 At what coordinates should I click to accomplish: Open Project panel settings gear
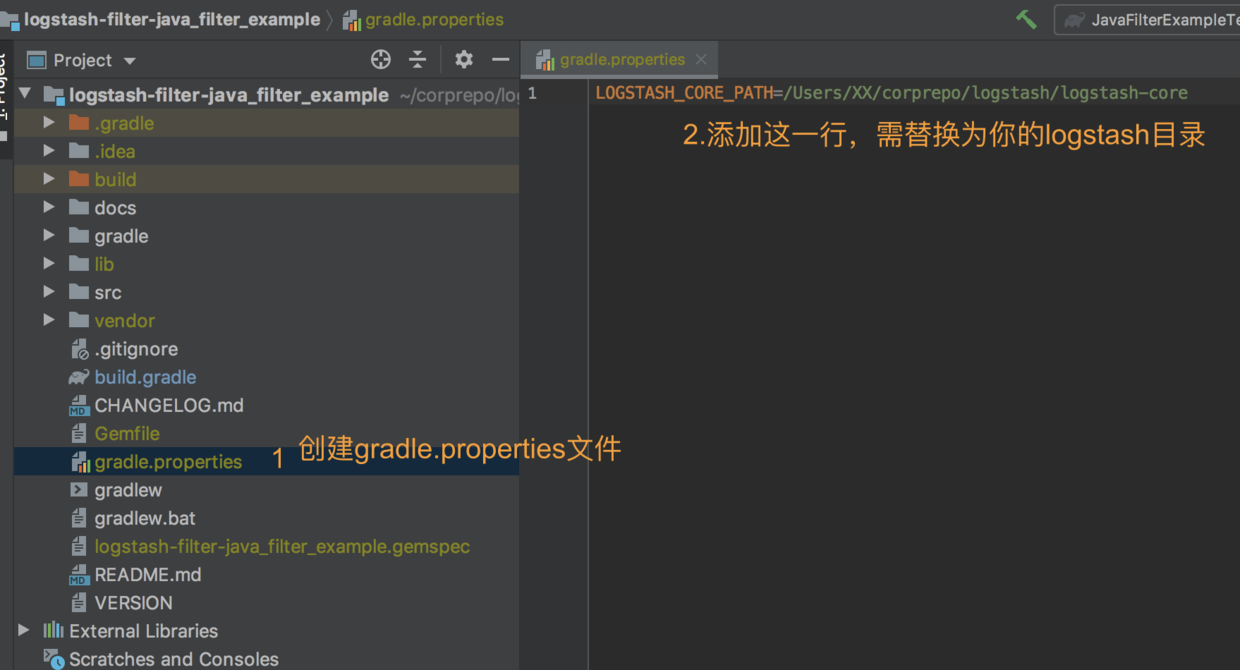(x=464, y=60)
